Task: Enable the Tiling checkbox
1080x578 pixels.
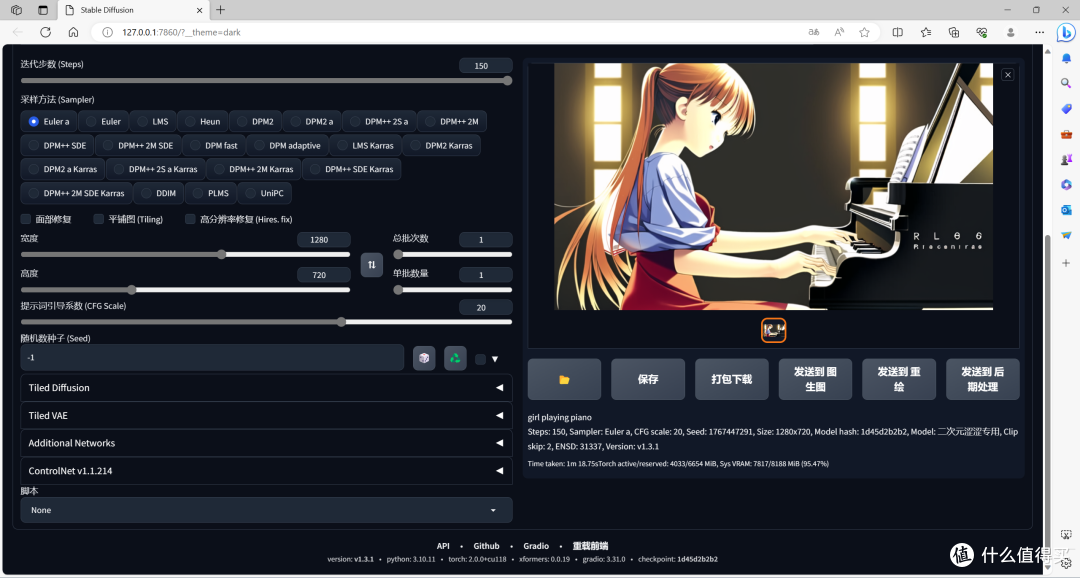Action: coord(98,219)
